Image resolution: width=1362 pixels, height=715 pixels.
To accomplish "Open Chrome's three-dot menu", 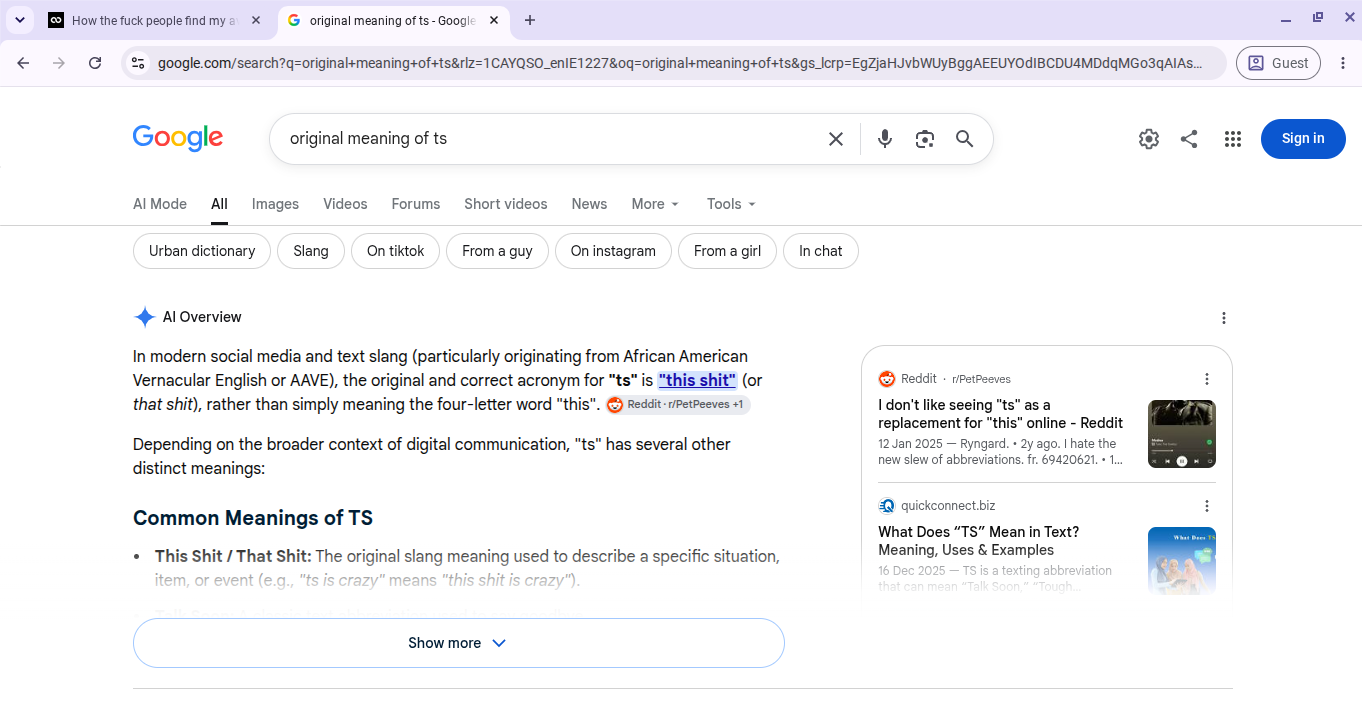I will 1342,63.
